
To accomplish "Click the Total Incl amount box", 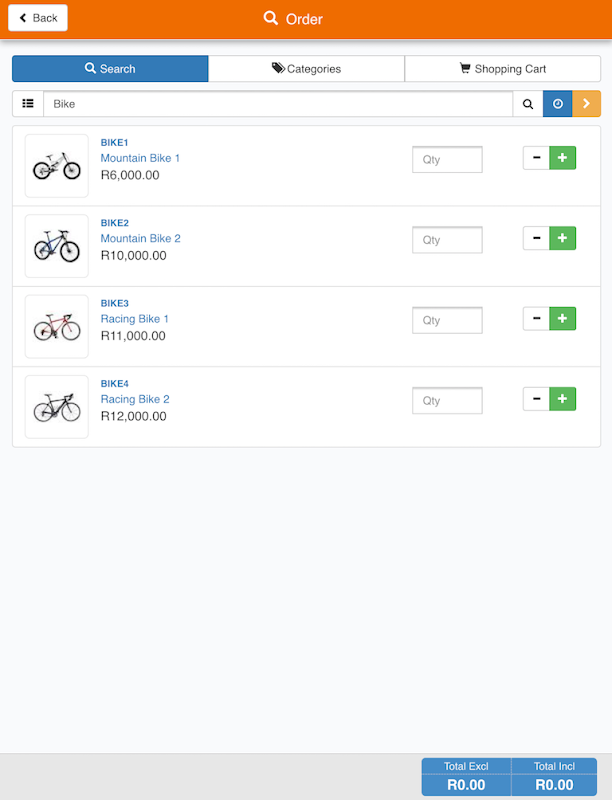I will (x=554, y=777).
